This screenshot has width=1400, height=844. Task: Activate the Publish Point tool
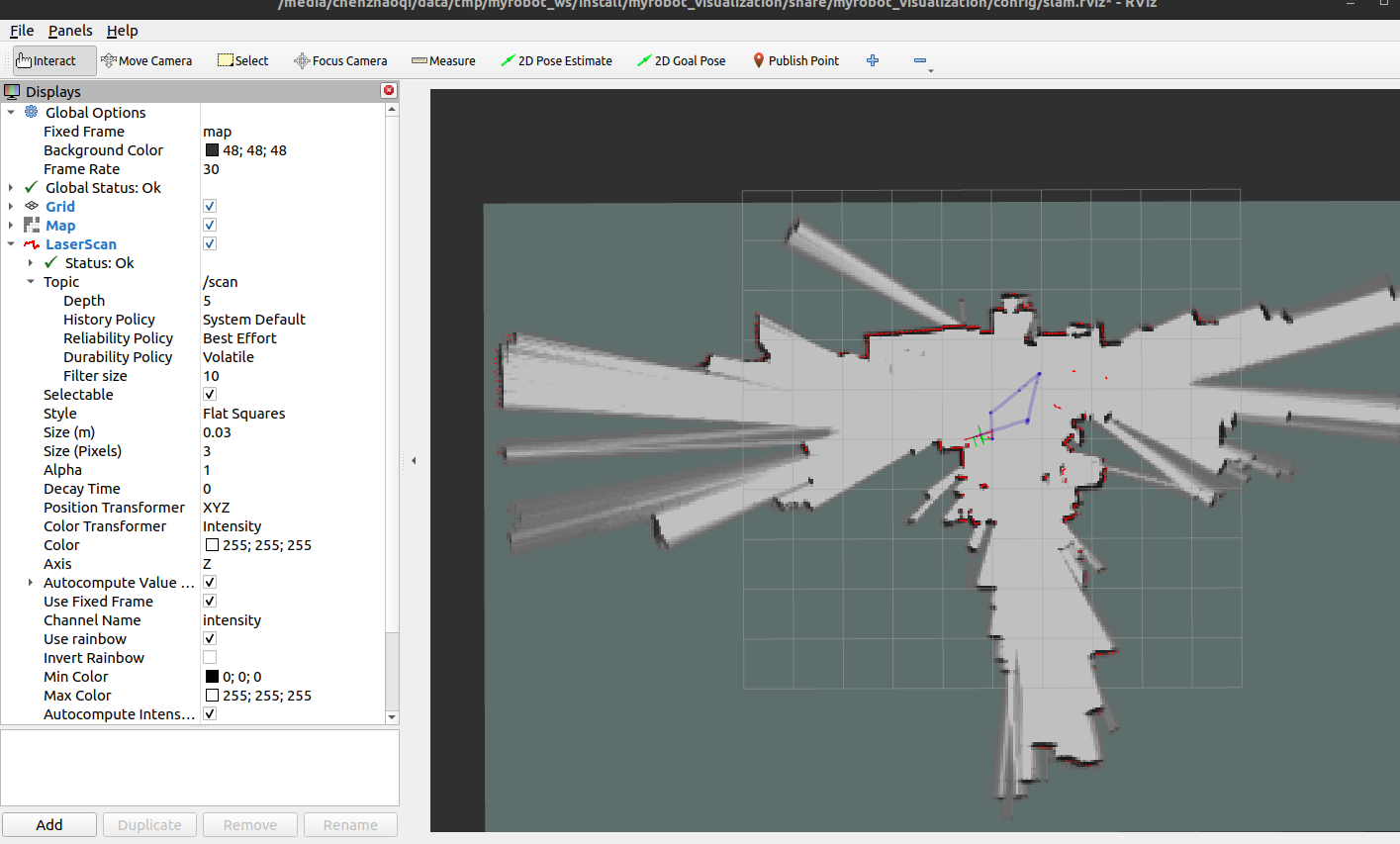[x=795, y=60]
